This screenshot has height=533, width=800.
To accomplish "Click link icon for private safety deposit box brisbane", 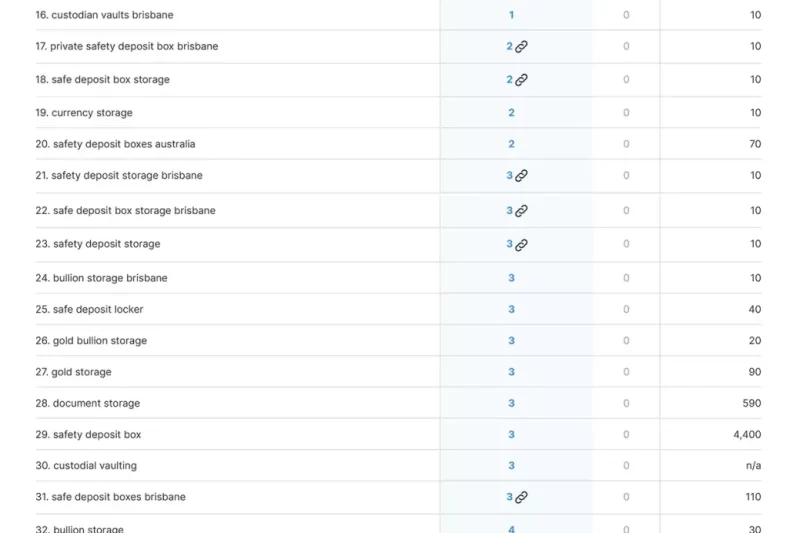I will 521,47.
